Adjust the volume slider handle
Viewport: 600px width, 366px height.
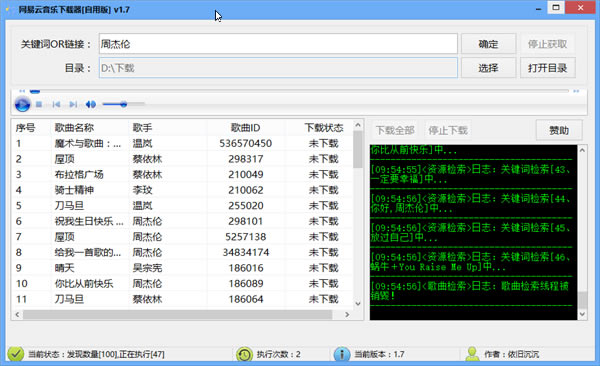pos(123,104)
